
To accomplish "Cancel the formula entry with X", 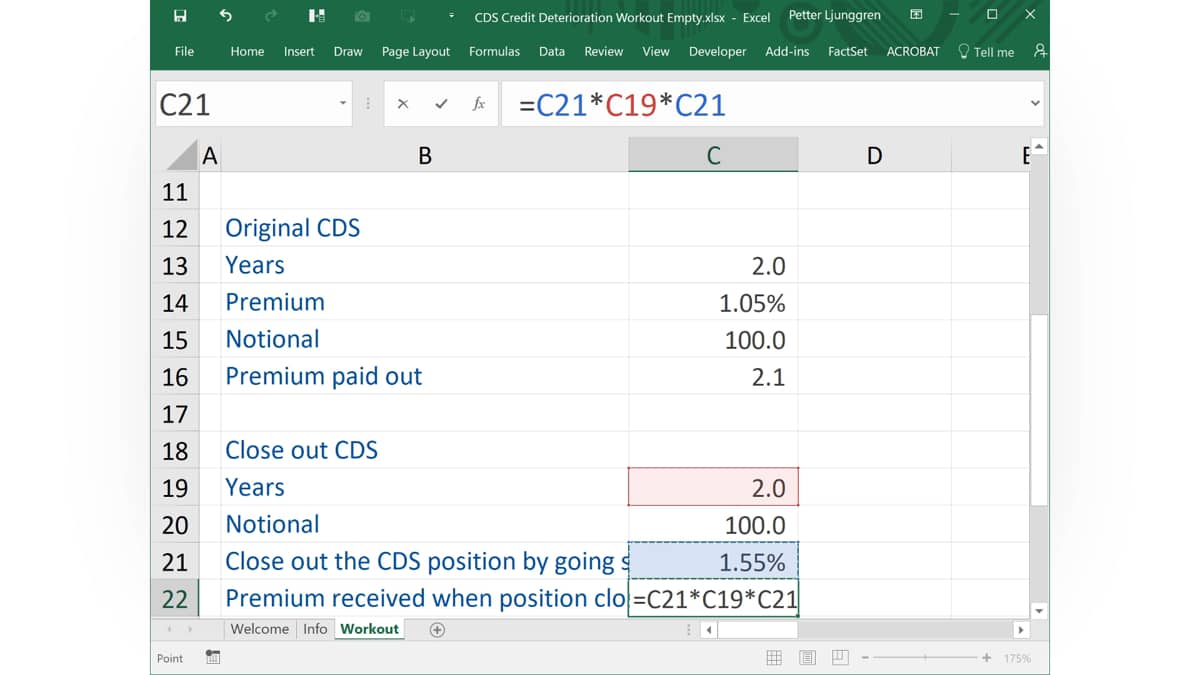I will pos(403,104).
